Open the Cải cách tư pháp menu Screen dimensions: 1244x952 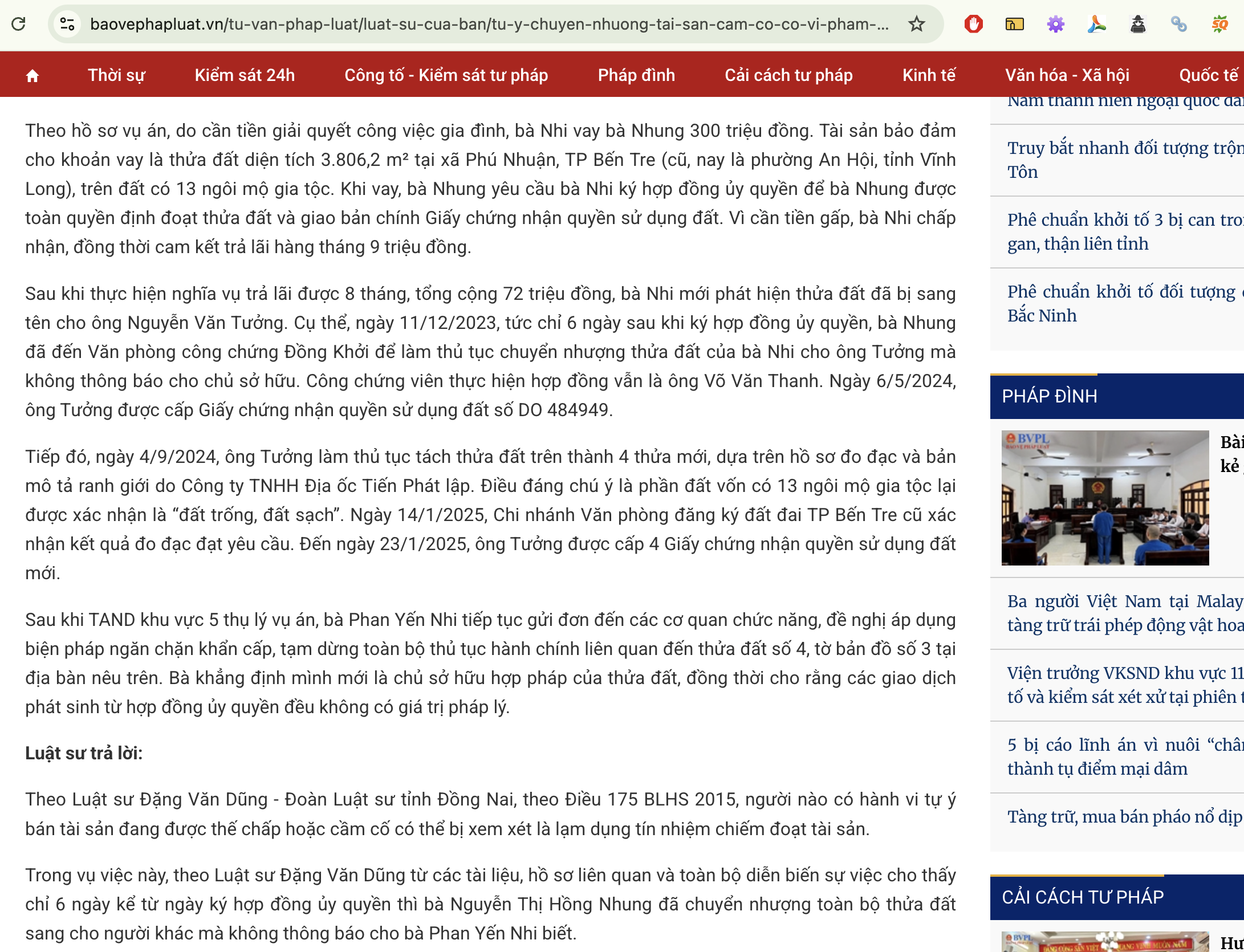coord(788,75)
